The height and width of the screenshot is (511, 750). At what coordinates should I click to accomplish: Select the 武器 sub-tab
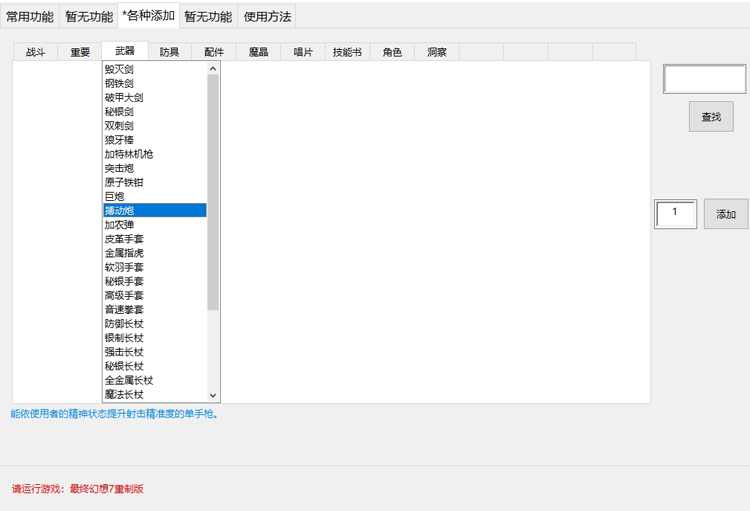pos(125,51)
